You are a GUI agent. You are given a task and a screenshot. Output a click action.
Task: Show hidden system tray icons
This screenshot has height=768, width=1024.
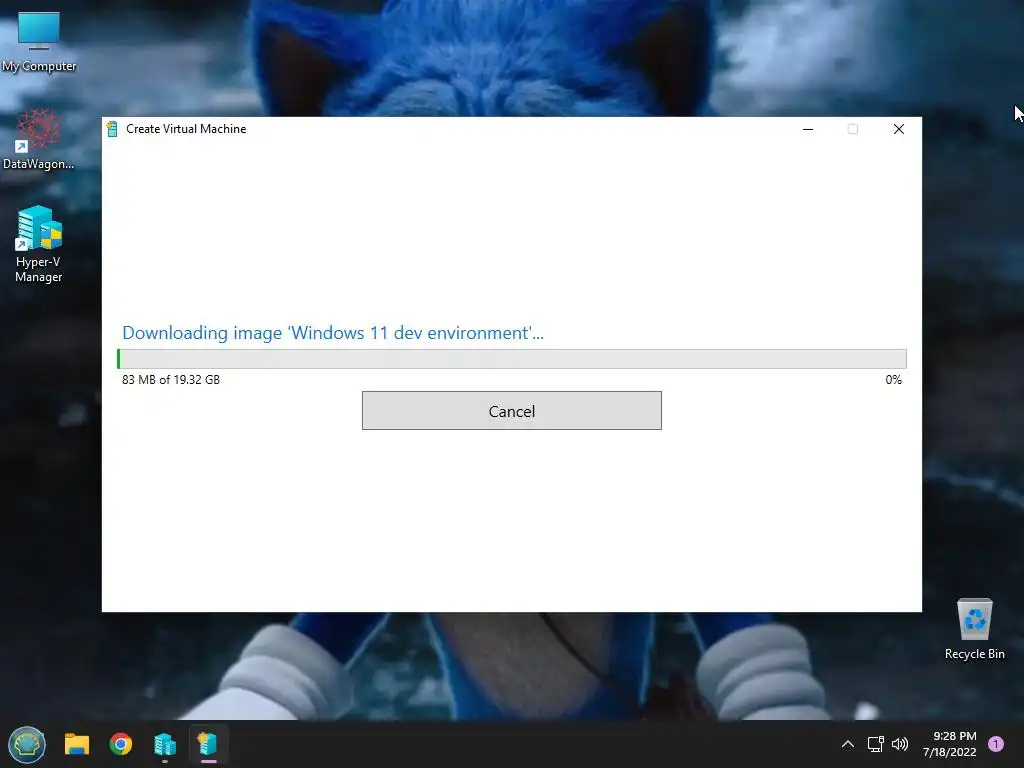coord(848,744)
